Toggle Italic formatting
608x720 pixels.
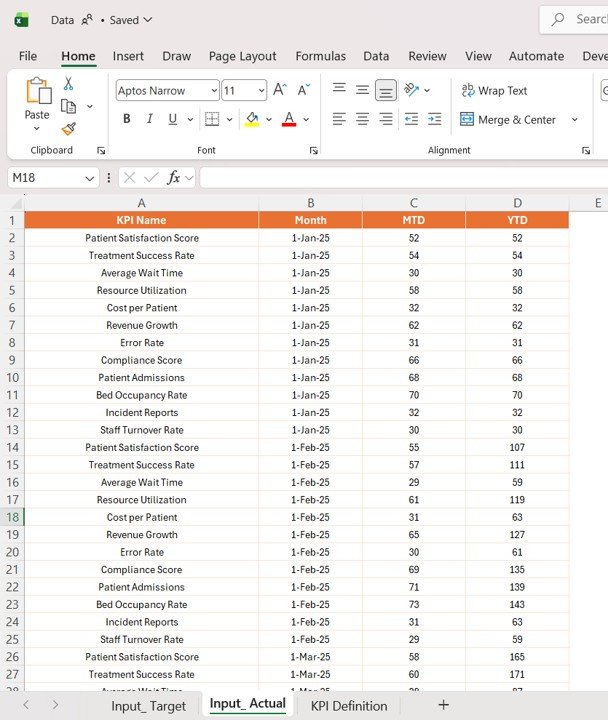click(149, 119)
